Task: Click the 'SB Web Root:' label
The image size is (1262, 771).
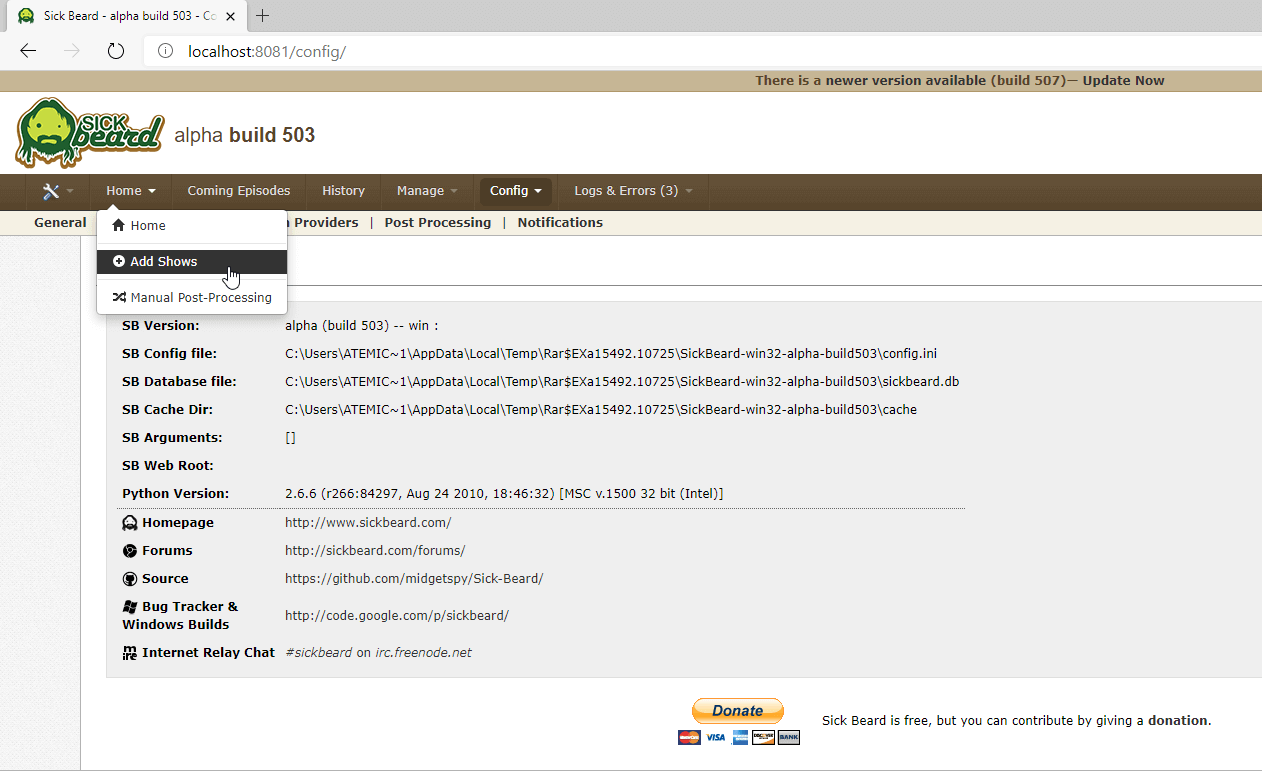Action: pos(168,466)
